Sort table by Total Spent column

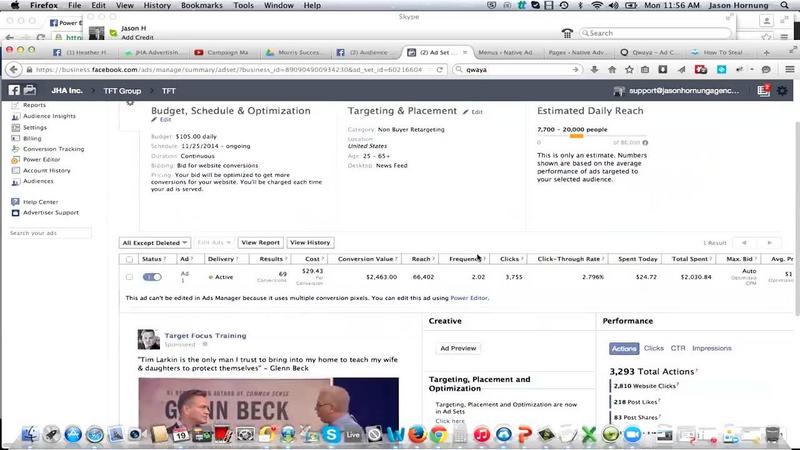[689, 259]
